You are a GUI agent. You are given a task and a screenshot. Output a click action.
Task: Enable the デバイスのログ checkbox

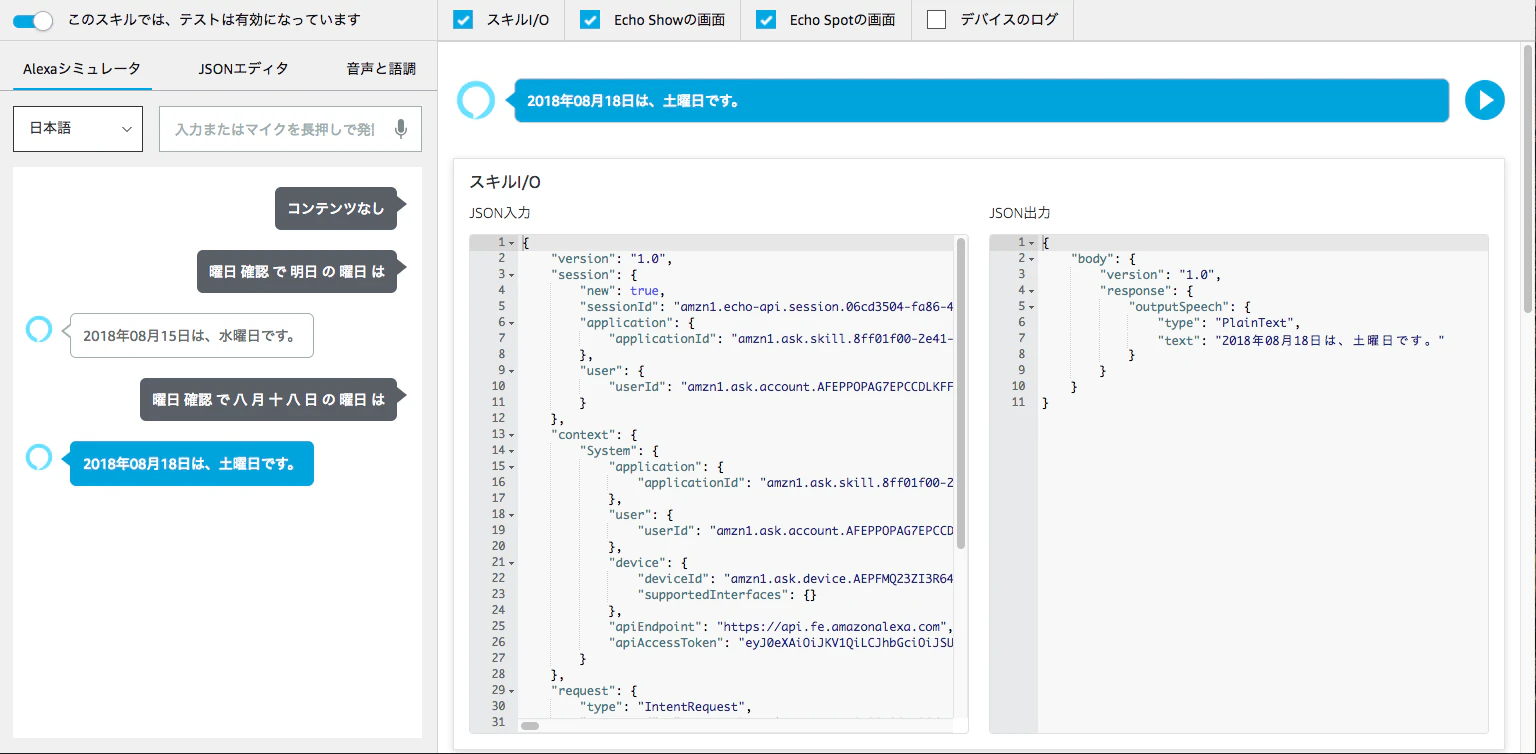(937, 20)
